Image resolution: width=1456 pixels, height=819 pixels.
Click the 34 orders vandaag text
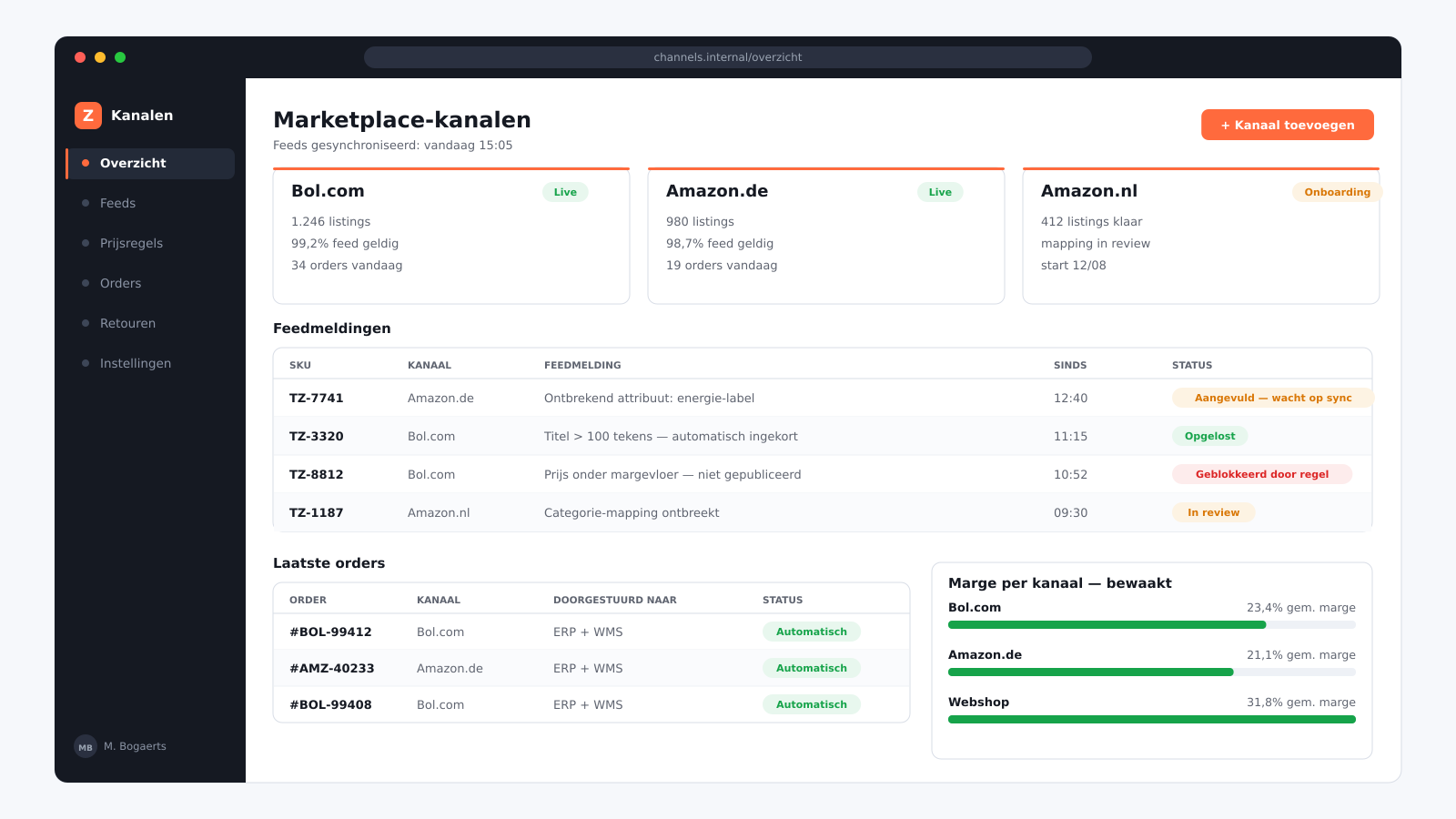point(347,266)
